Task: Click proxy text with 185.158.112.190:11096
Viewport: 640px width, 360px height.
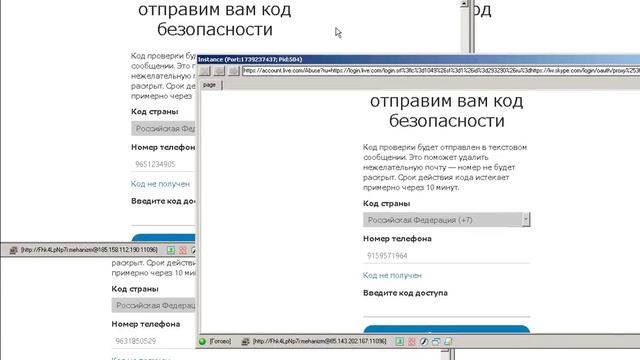Action: (x=89, y=250)
